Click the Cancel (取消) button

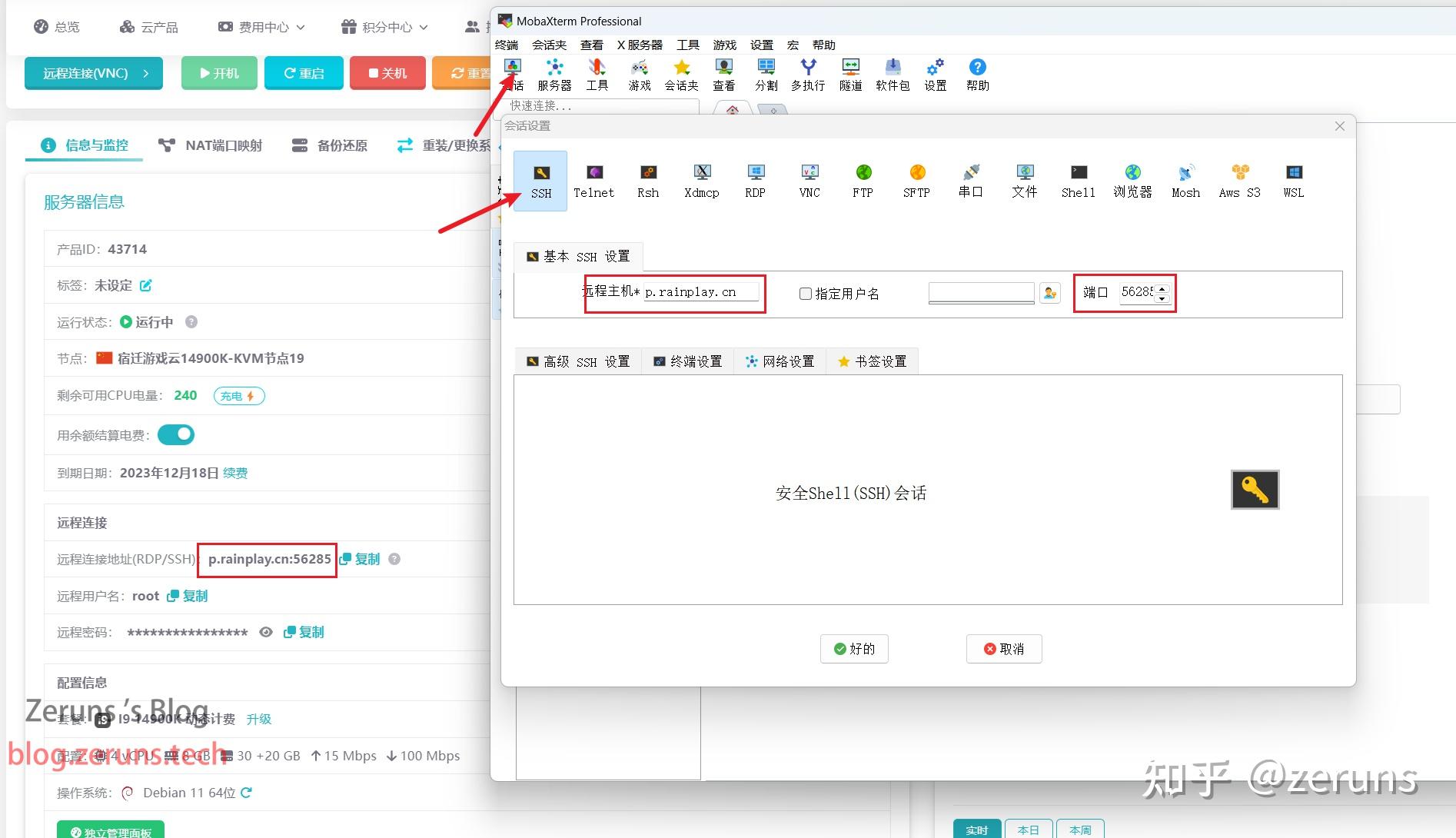[x=1004, y=649]
